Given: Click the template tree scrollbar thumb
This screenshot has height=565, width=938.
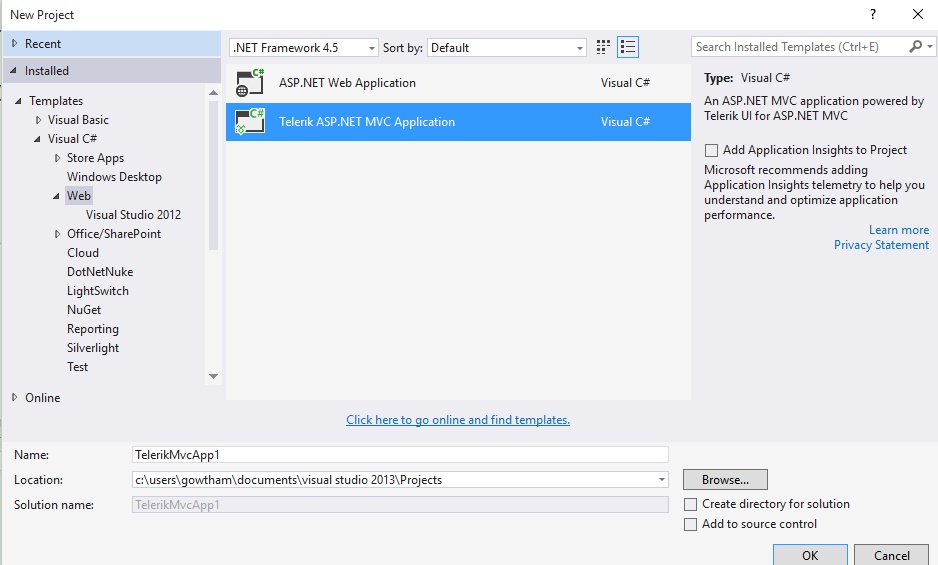Looking at the screenshot, I should pos(214,175).
